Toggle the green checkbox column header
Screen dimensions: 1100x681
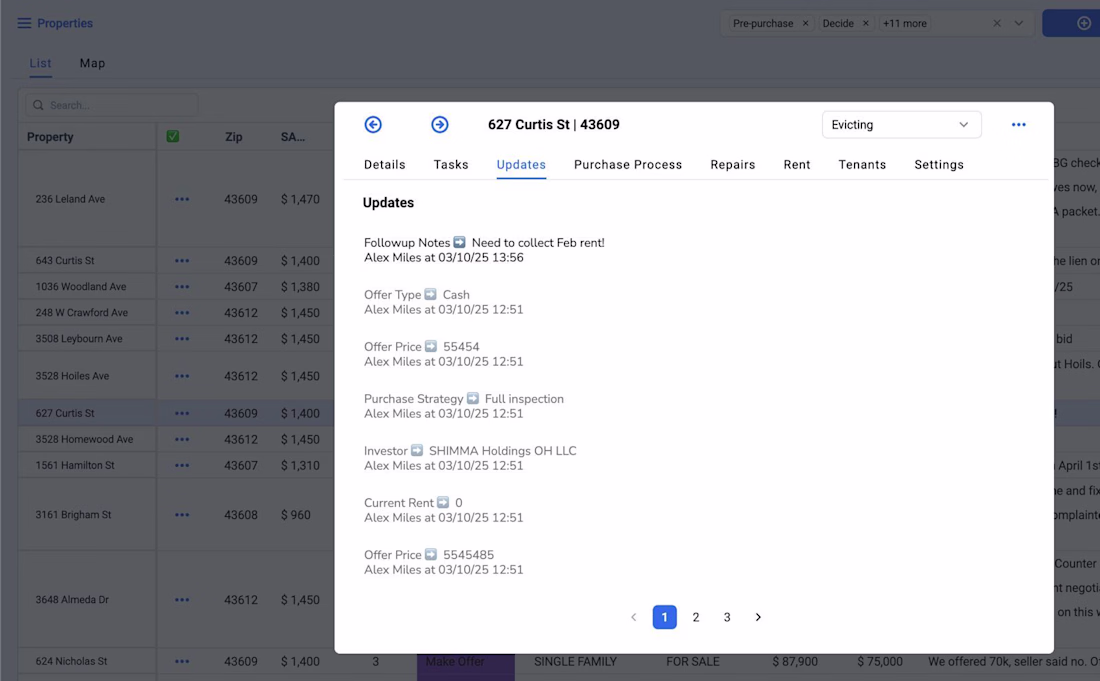pyautogui.click(x=173, y=137)
